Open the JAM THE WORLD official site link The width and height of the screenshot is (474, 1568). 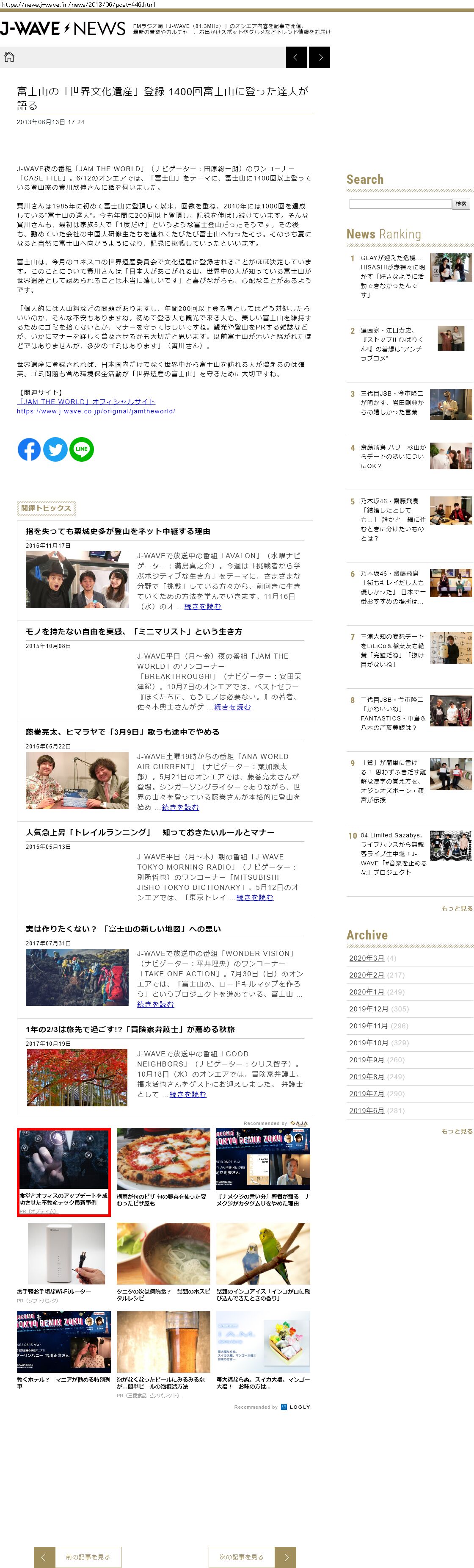pos(86,402)
